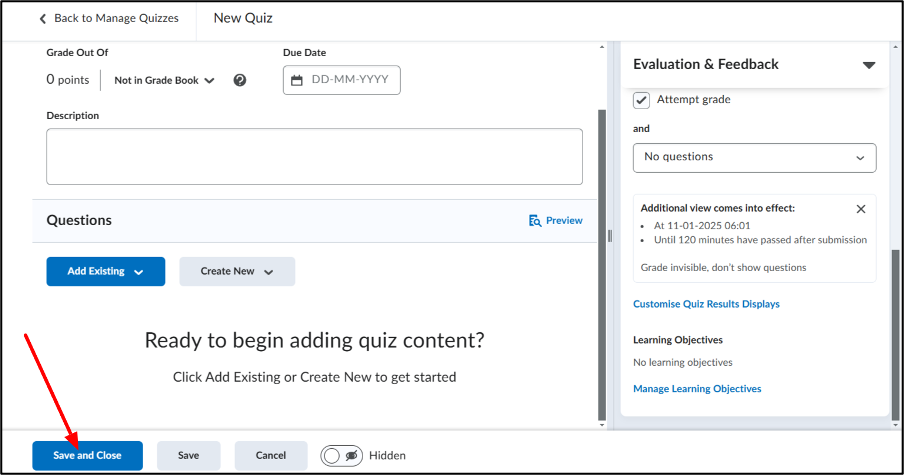Open Customise Quiz Results Displays link
Screen dimensions: 904x476
[x=706, y=304]
